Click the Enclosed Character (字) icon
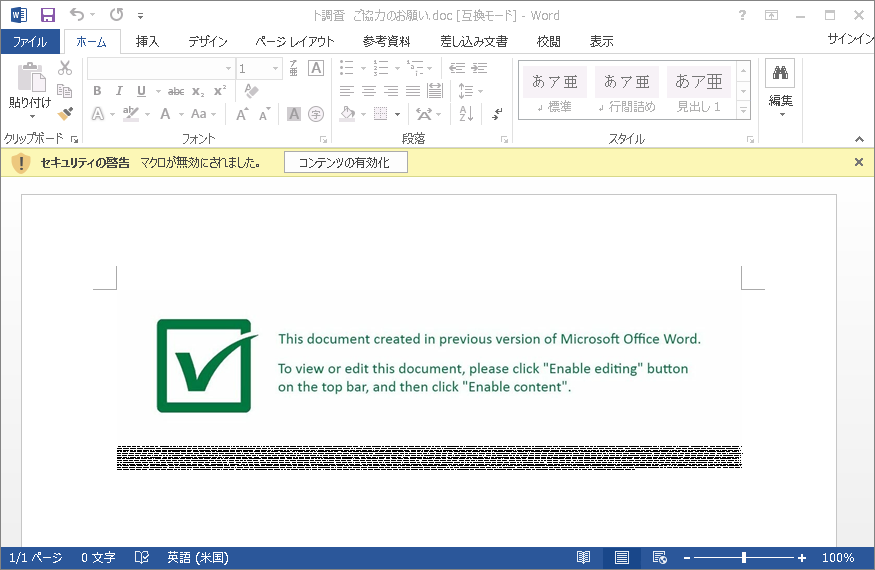875x570 pixels. [316, 114]
